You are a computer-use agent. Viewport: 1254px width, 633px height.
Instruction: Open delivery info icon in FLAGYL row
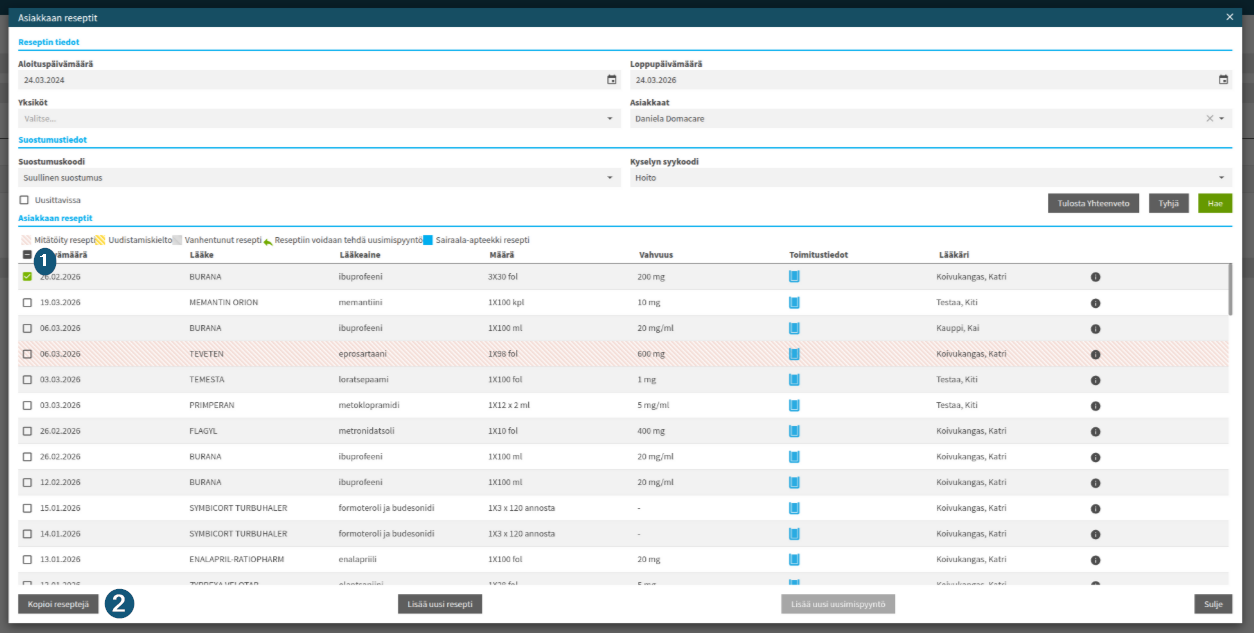pos(794,431)
